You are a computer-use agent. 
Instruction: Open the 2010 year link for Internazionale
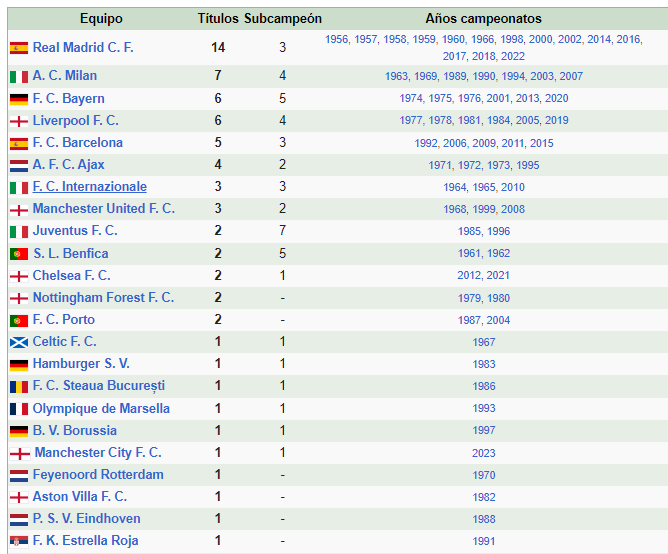(513, 187)
